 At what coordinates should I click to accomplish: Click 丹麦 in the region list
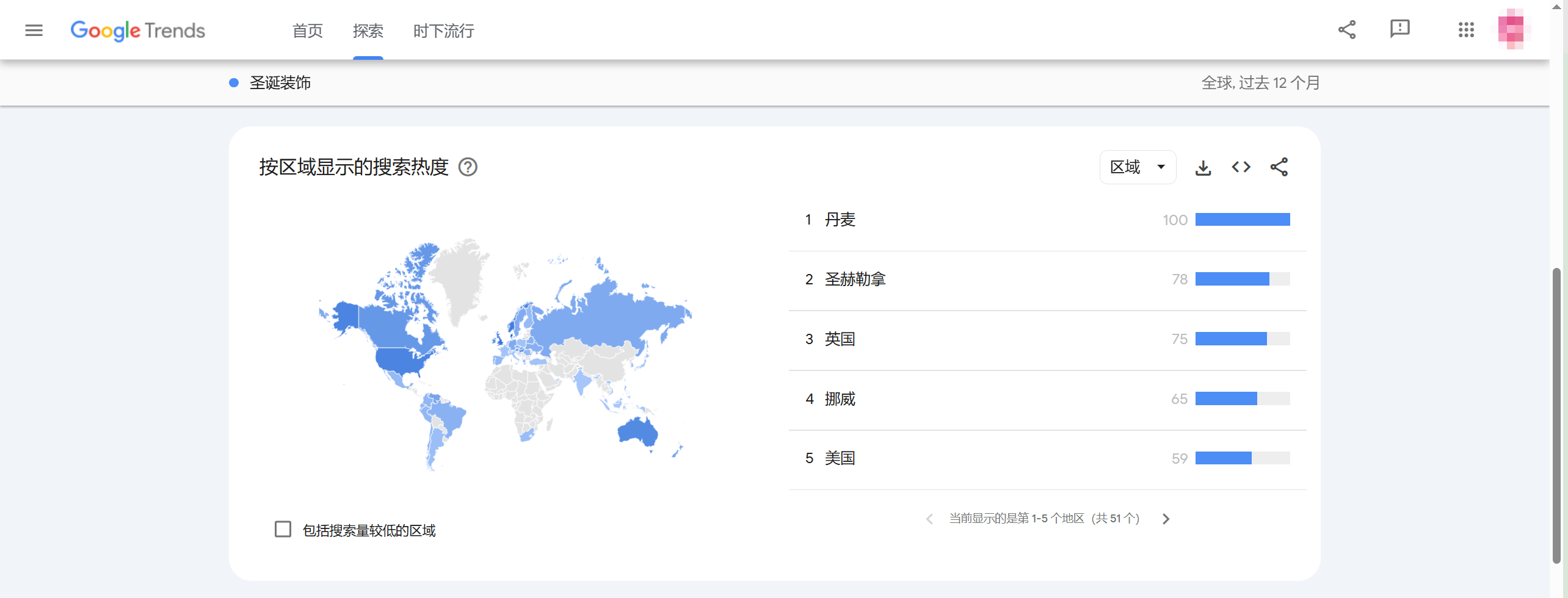(x=840, y=220)
